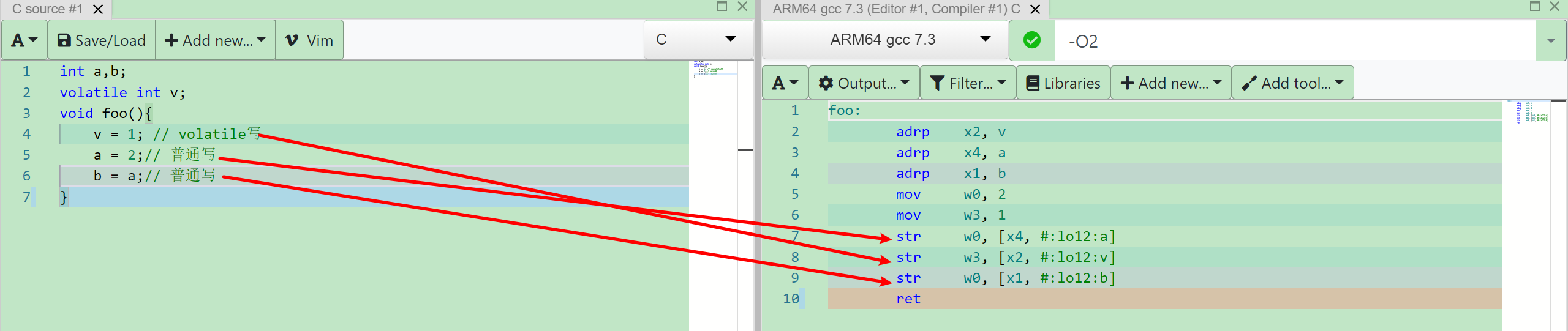Focus the -O2 compiler options field
This screenshot has height=331, width=1568.
point(1295,41)
